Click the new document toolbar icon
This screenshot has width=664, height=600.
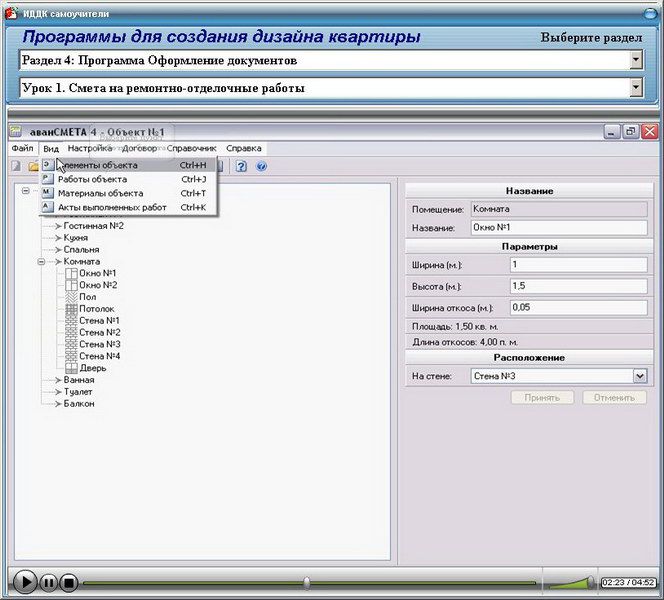(16, 165)
